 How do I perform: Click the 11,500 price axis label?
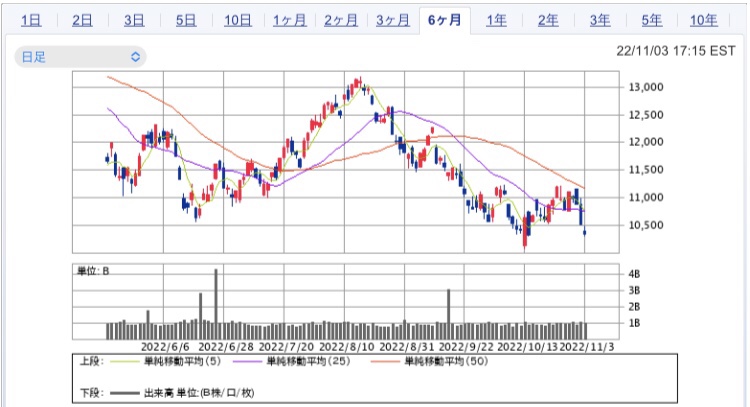tap(646, 170)
